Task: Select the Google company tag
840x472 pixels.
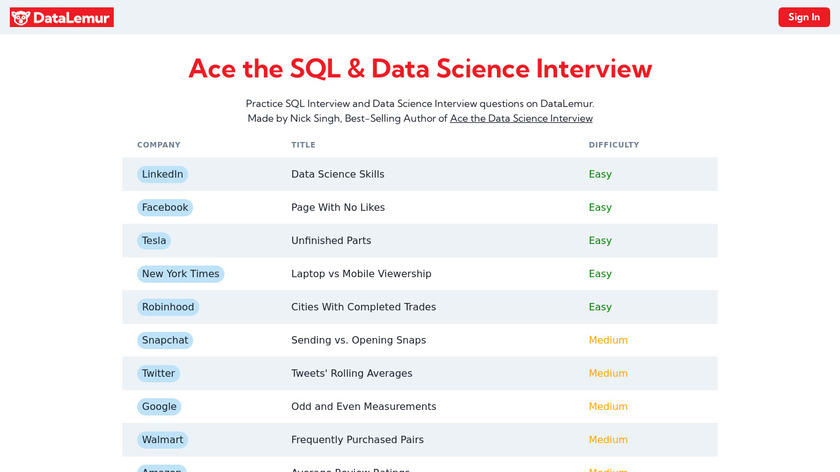Action: (159, 406)
